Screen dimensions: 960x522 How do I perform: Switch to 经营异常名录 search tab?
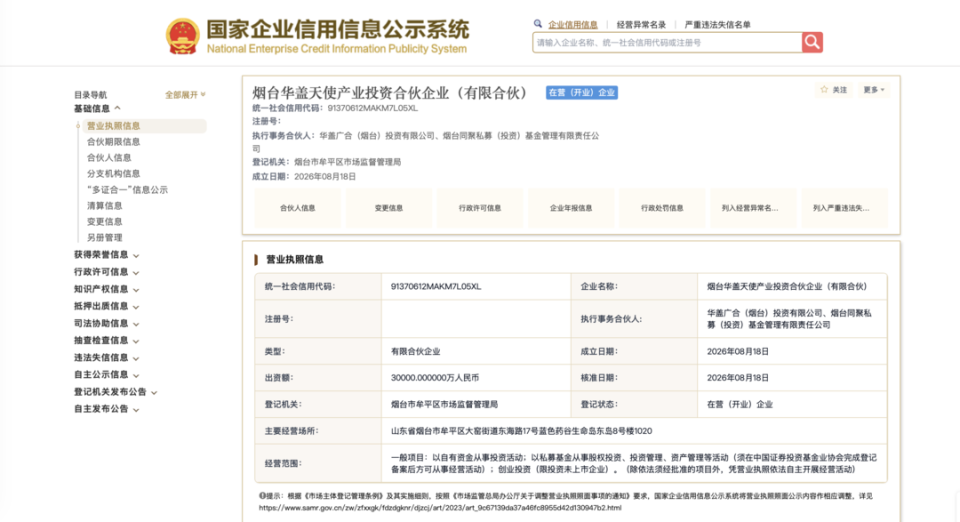pos(641,24)
